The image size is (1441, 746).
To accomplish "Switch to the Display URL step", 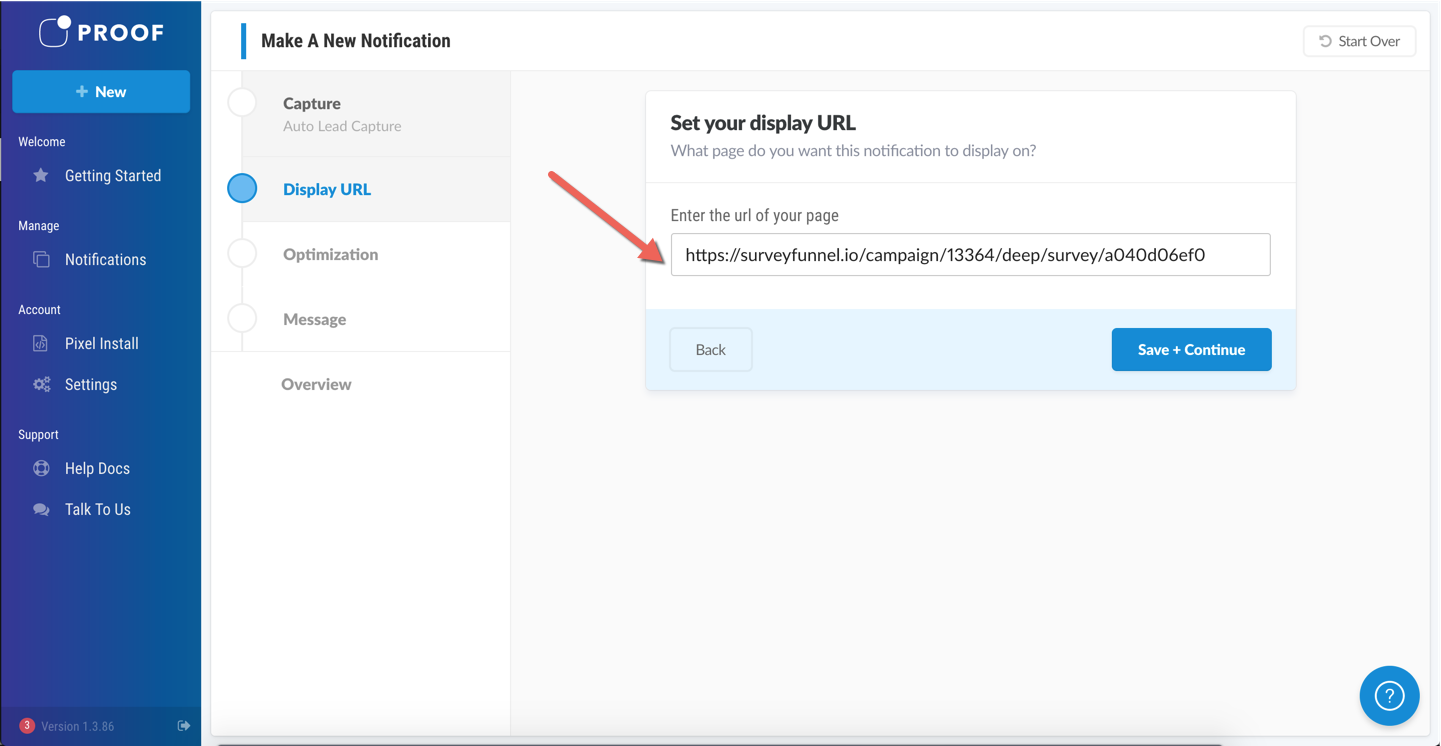I will pyautogui.click(x=326, y=190).
